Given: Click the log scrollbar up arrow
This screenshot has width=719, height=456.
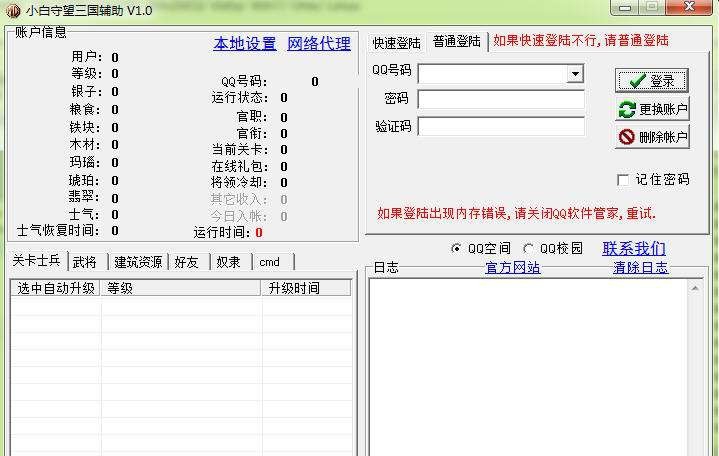Looking at the screenshot, I should [695, 288].
